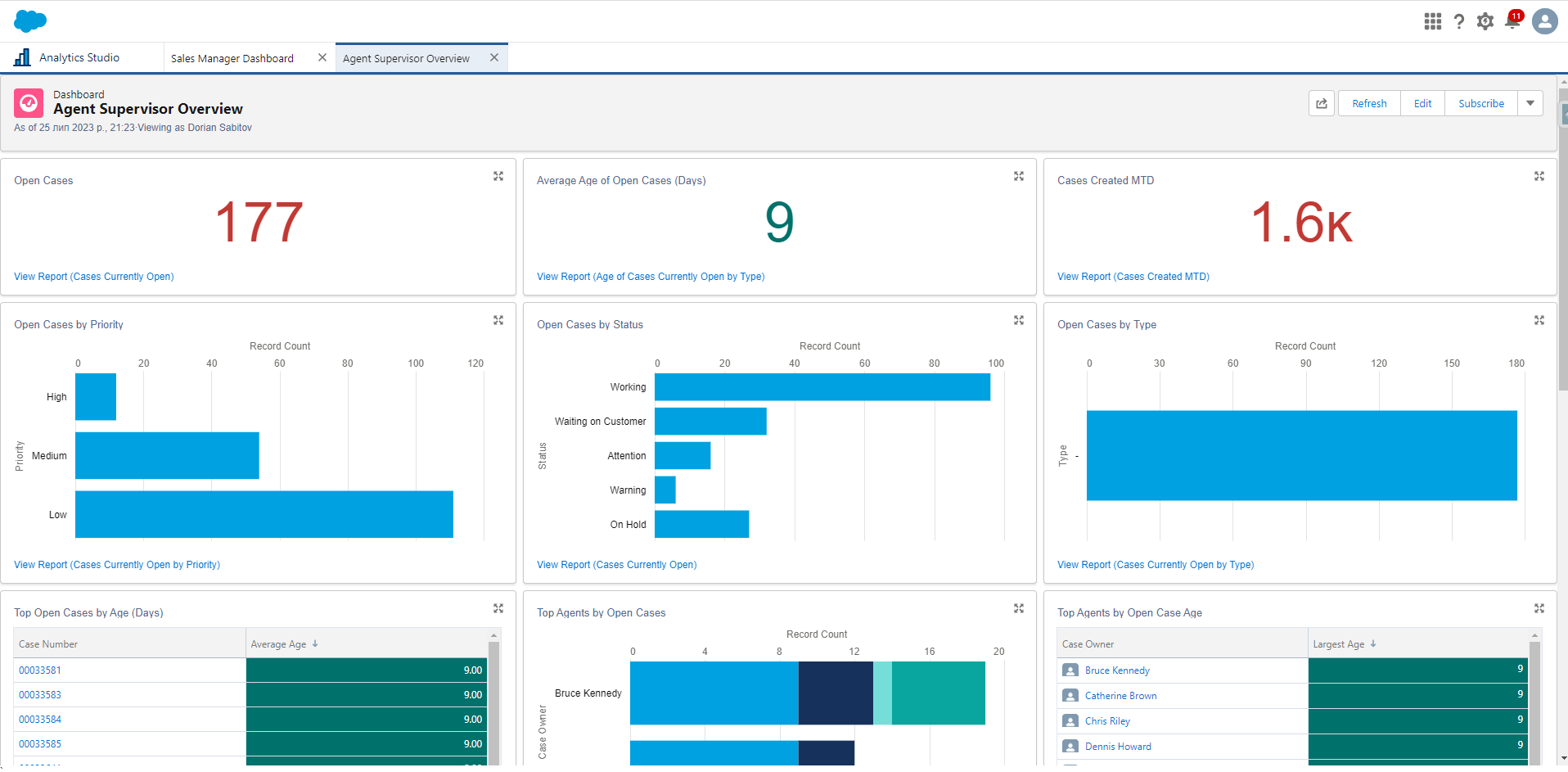Expand the Open Cases widget to fullscreen
The image size is (1568, 772).
point(498,176)
